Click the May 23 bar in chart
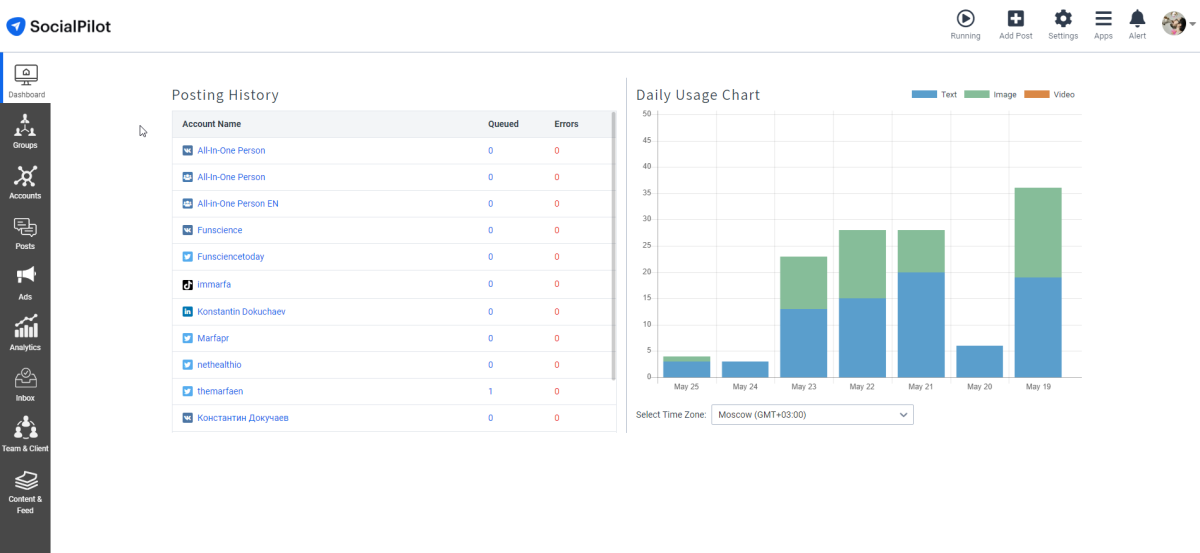1200x553 pixels. click(x=803, y=317)
